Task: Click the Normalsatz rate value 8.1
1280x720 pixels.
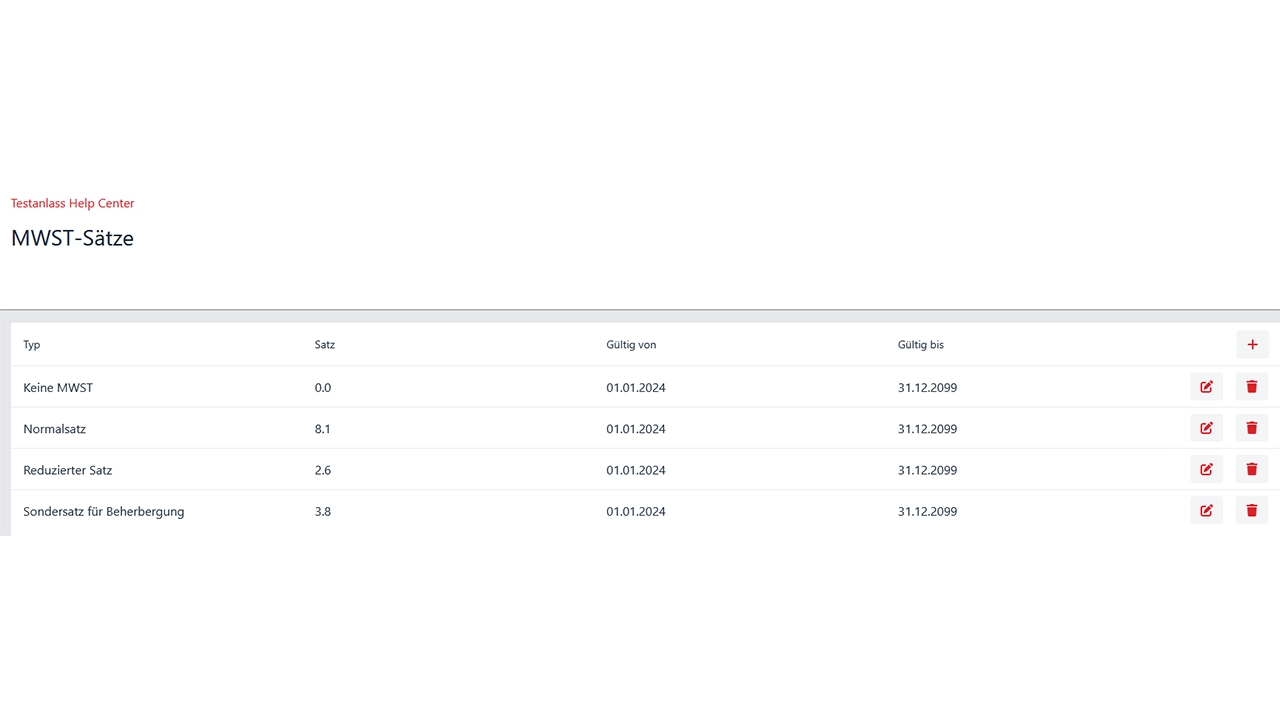Action: pyautogui.click(x=322, y=429)
